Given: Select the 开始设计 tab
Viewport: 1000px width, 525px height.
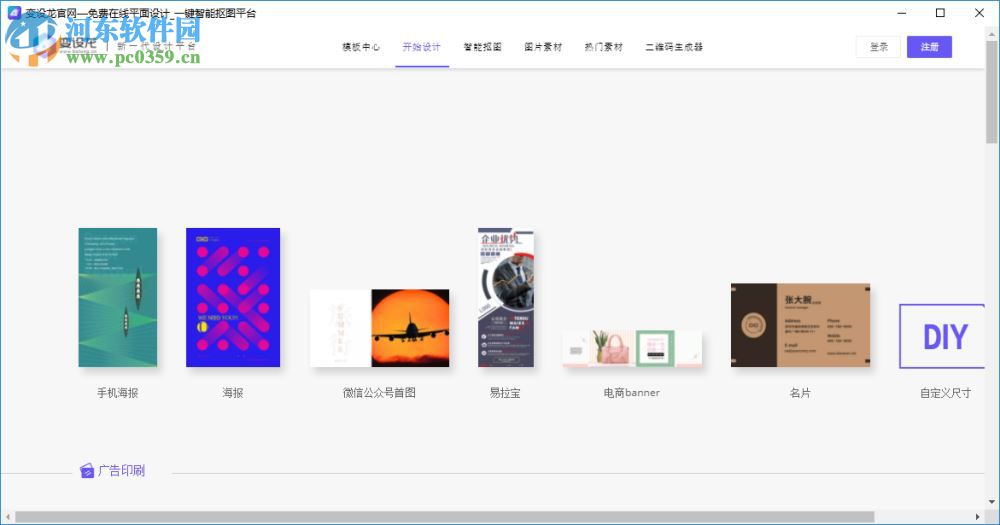Looking at the screenshot, I should [422, 47].
